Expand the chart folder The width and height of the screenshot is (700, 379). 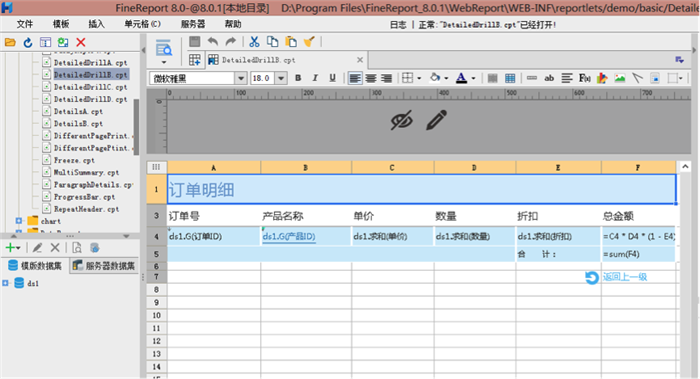click(x=18, y=221)
